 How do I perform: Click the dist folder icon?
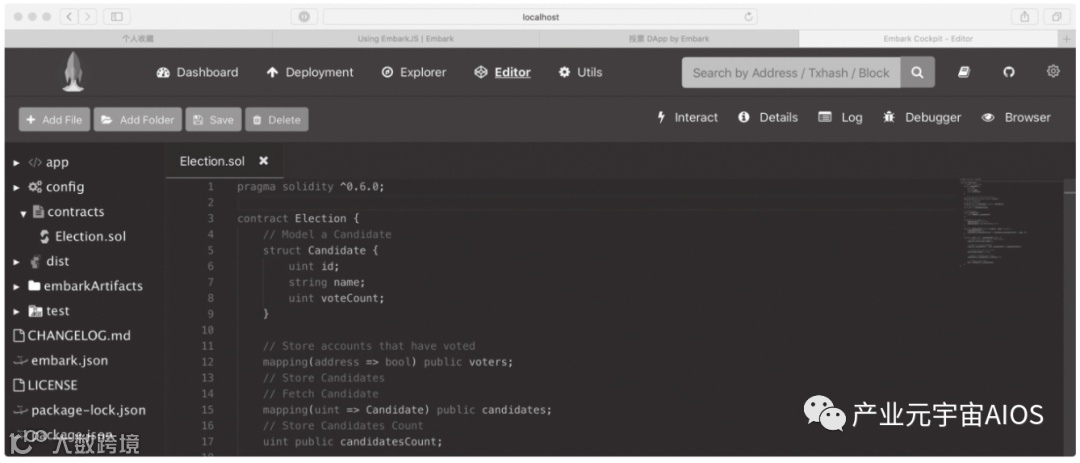pyautogui.click(x=35, y=262)
